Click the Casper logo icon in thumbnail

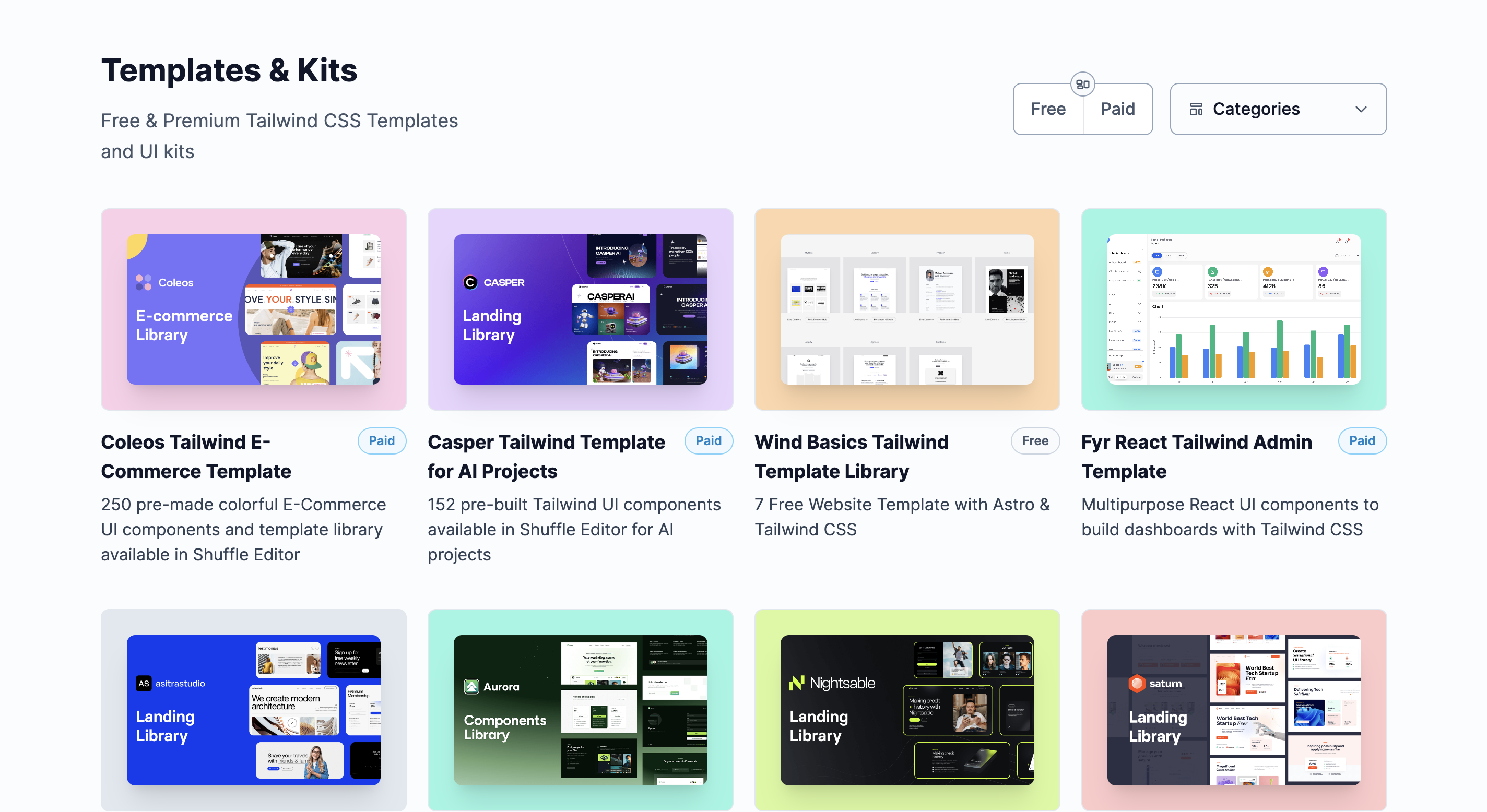(470, 283)
